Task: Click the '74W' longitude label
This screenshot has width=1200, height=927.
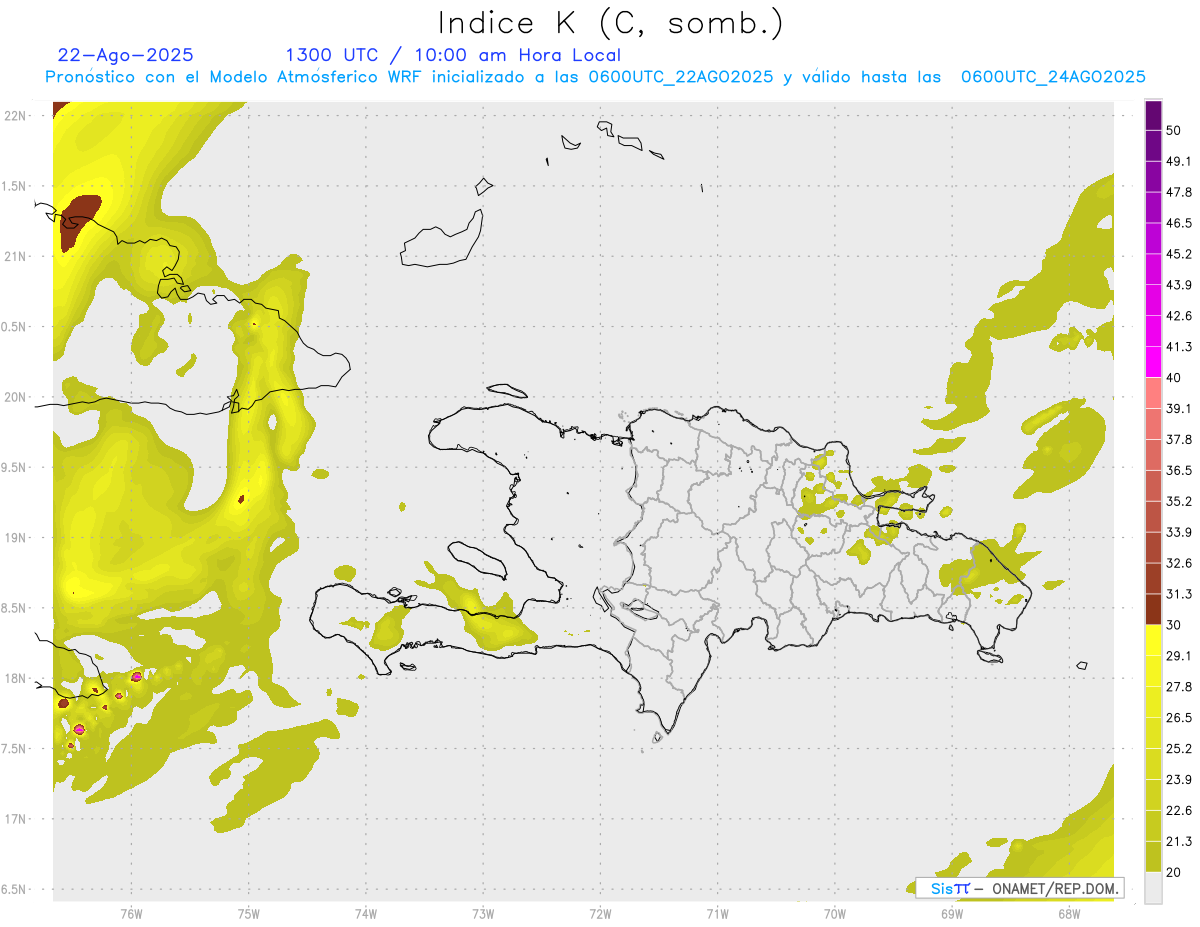Action: 365,913
